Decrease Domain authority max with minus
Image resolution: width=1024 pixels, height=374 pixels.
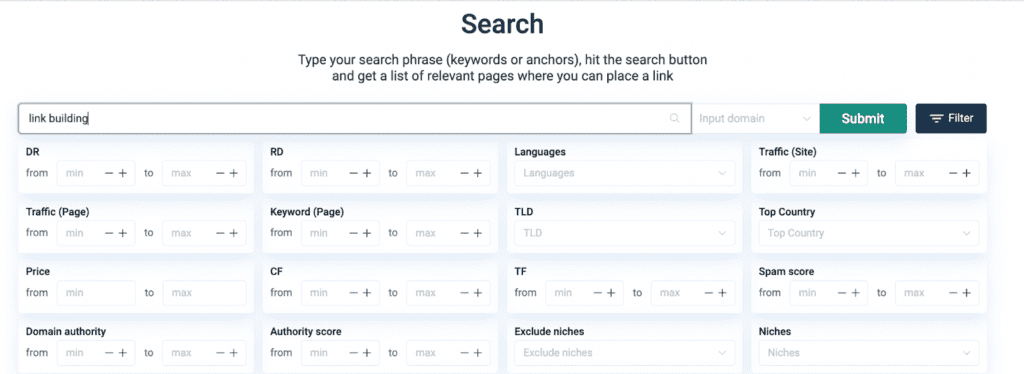coord(220,353)
